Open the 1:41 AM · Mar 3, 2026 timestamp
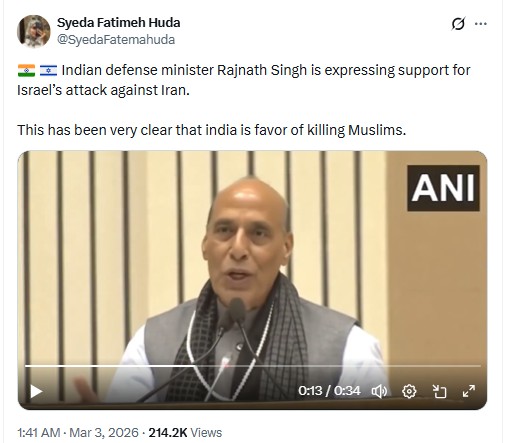This screenshot has height=443, width=505. (78, 432)
